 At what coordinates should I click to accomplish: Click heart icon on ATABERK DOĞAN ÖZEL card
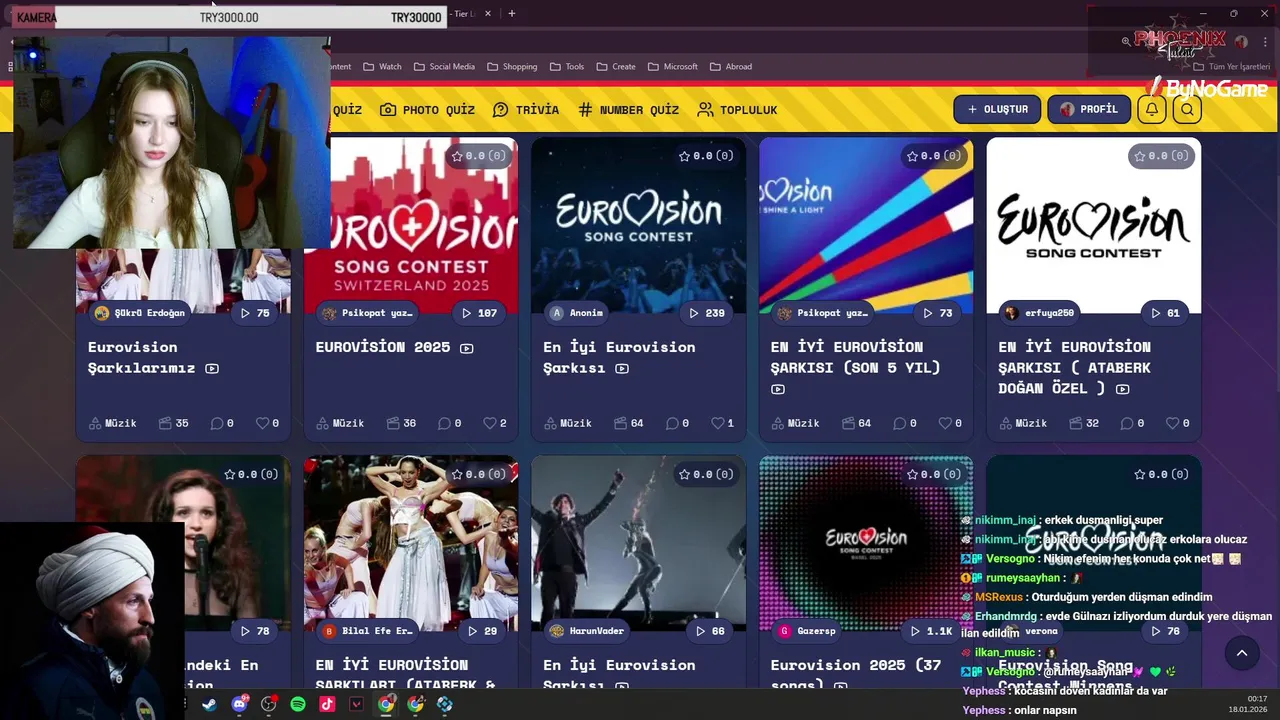point(1173,423)
